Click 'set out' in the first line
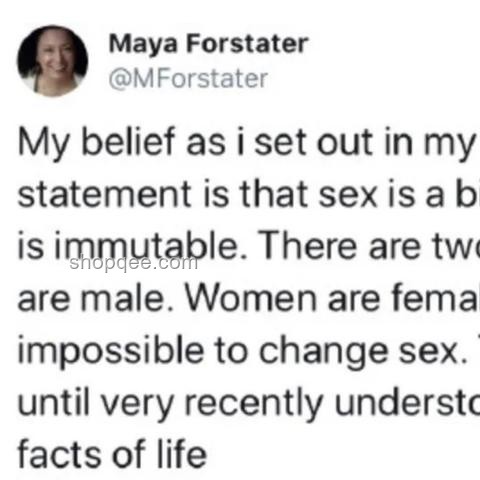The image size is (480, 480). [x=313, y=142]
